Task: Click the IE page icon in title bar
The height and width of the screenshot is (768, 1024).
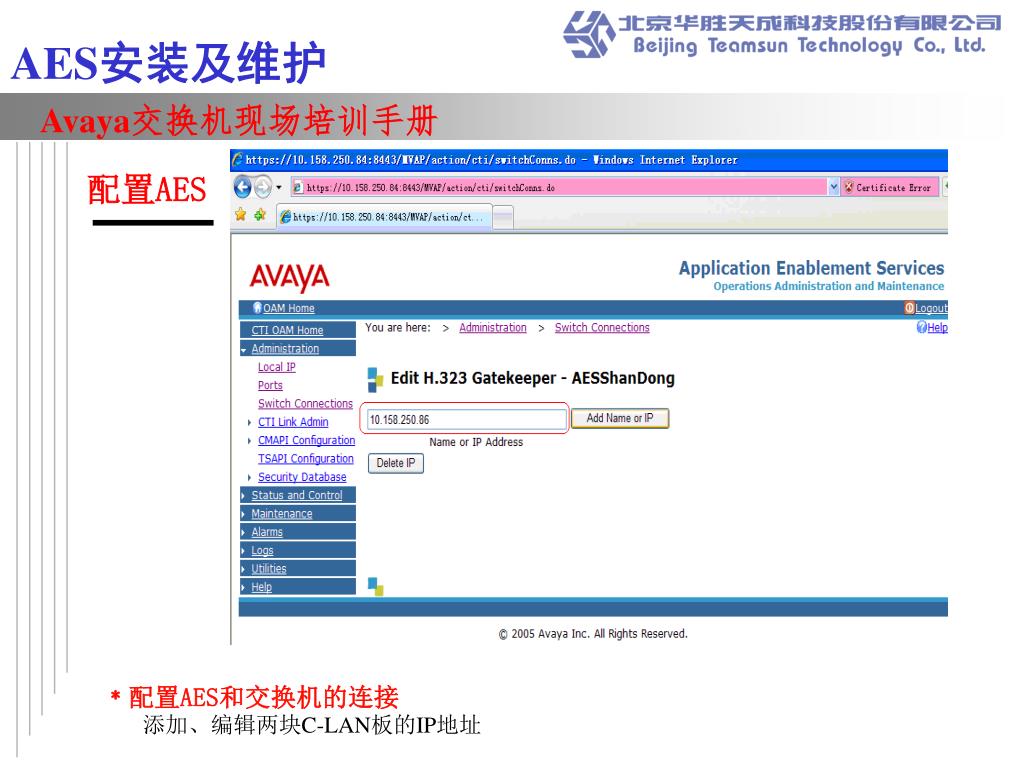Action: pos(238,159)
